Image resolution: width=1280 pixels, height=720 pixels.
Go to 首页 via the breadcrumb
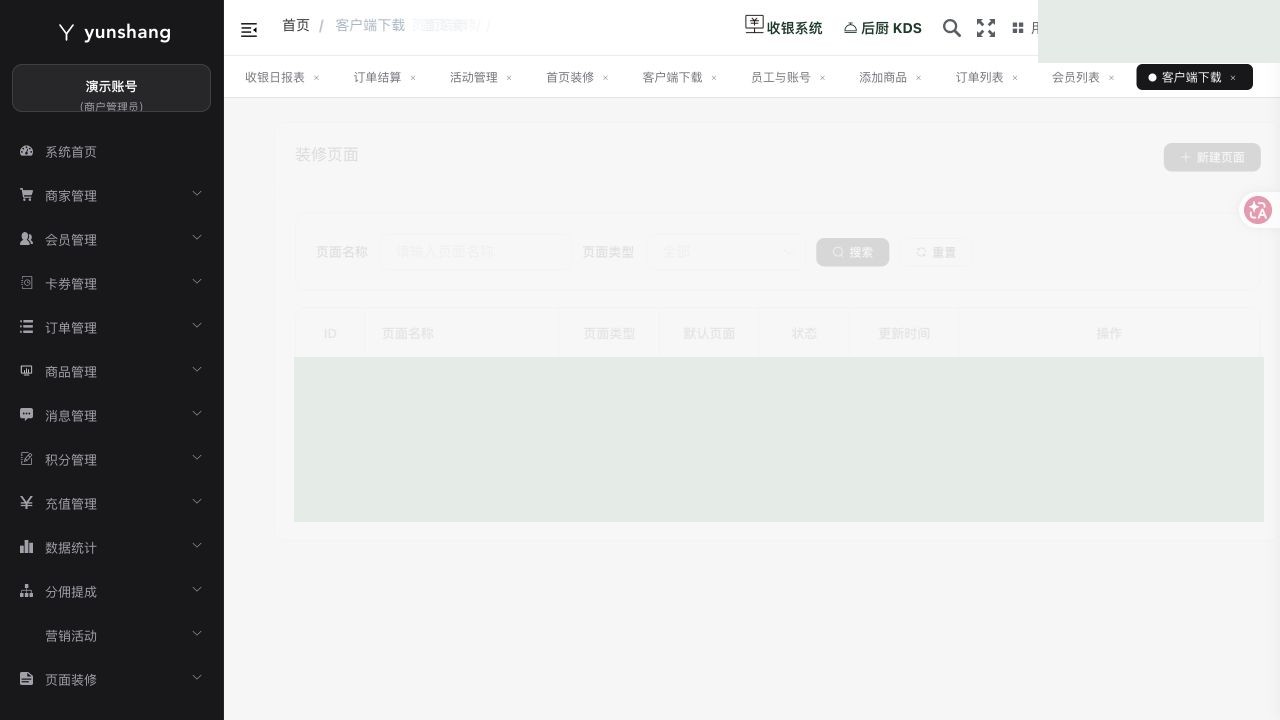click(x=296, y=25)
